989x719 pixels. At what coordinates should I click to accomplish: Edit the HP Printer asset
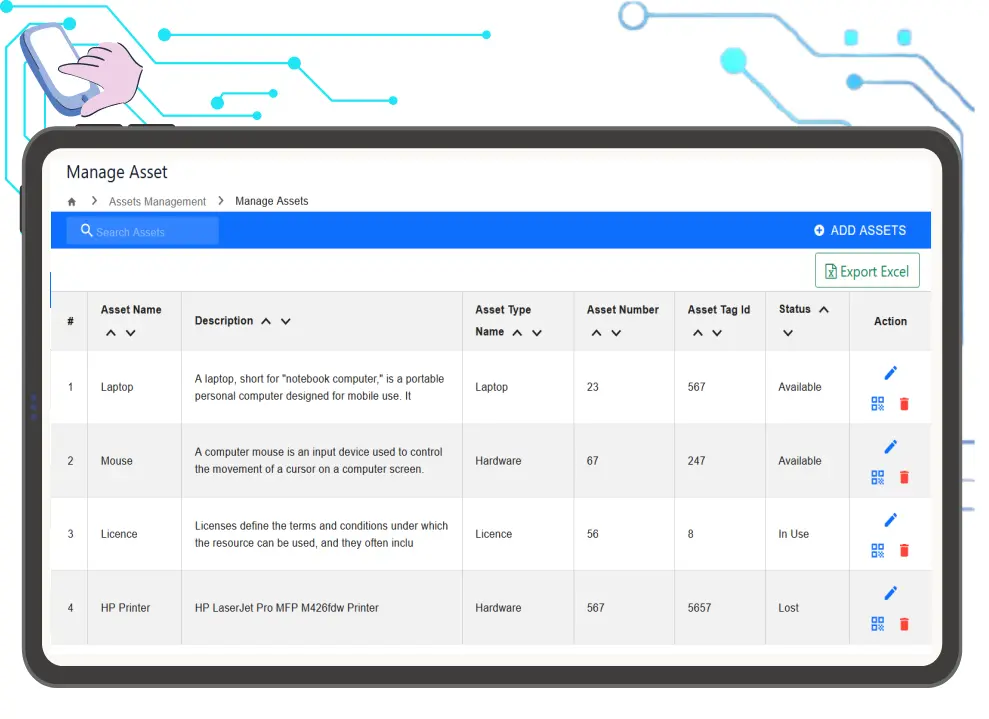(891, 593)
